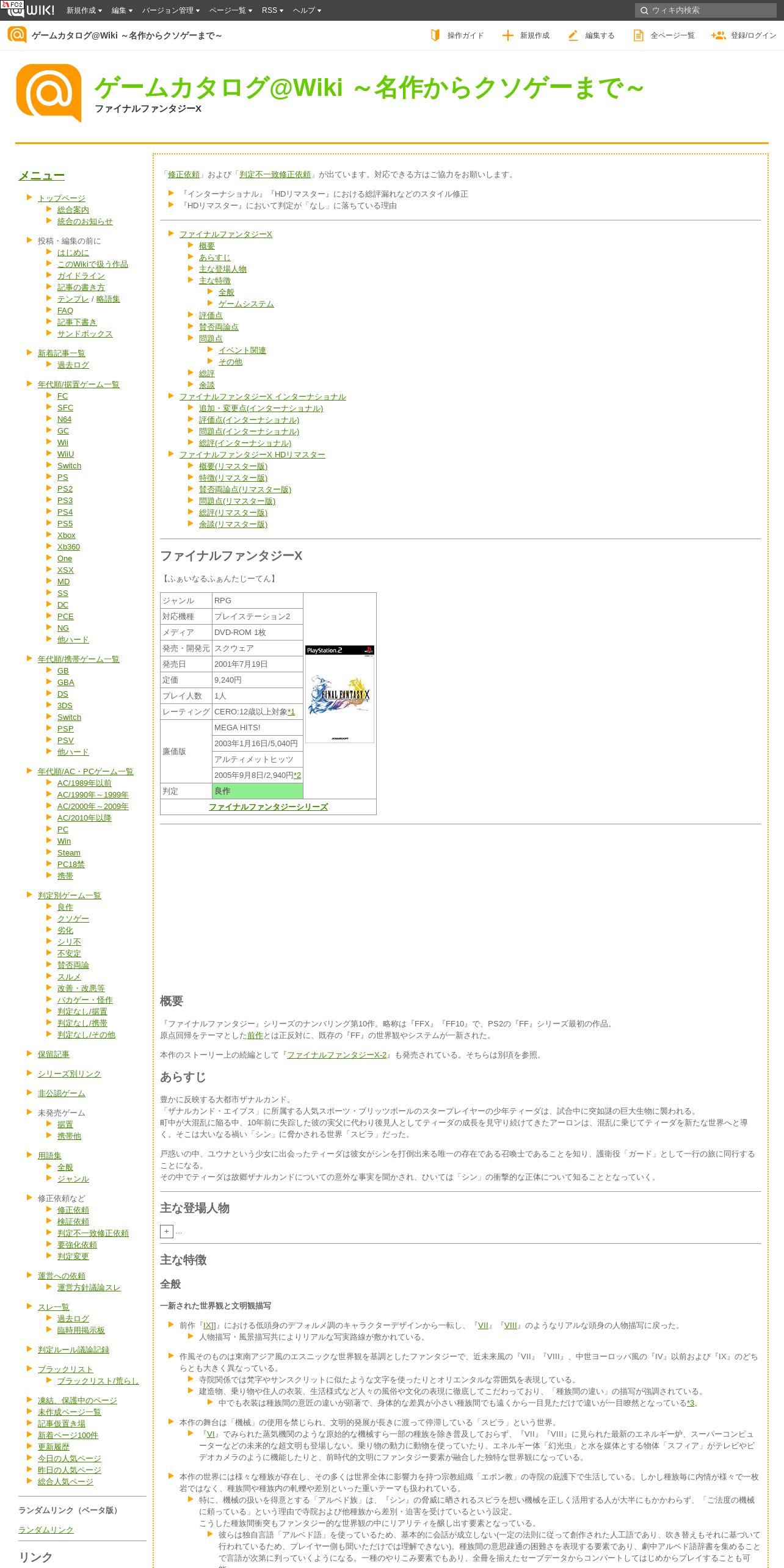Jump to ファイナルファンタジーX インターナショナル section
The image size is (784, 1568).
coord(263,397)
